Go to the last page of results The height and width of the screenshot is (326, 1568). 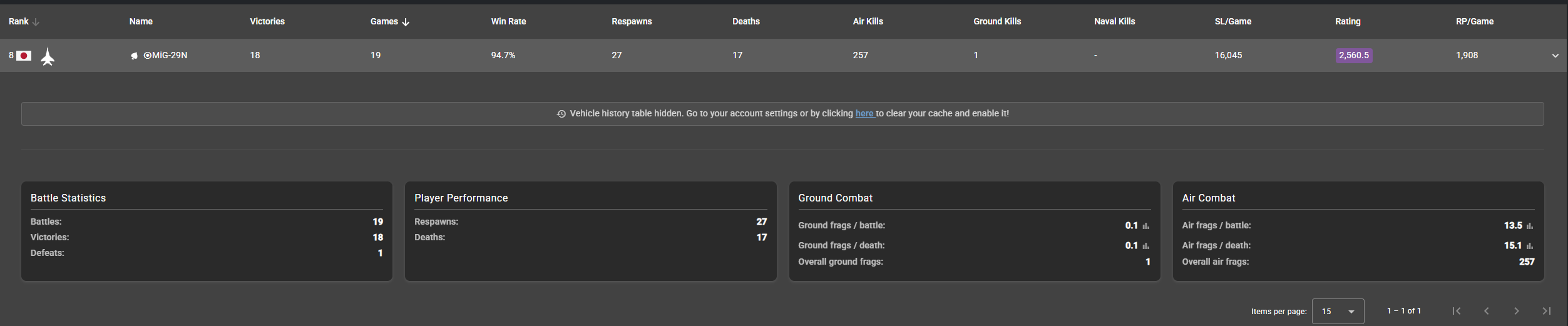tap(1547, 311)
